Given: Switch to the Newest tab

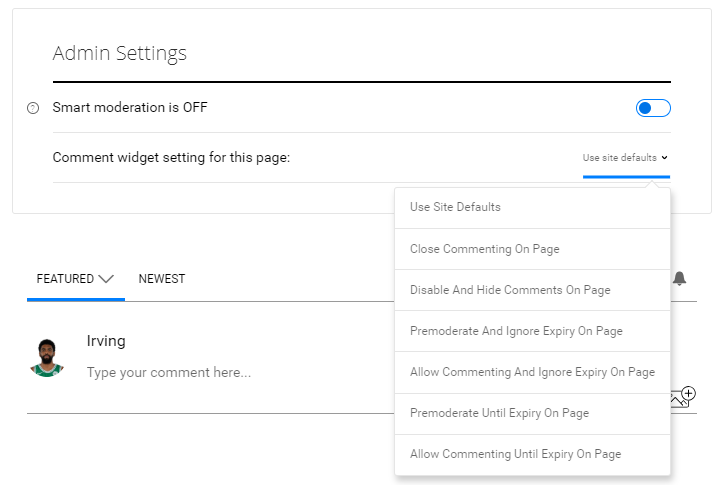Looking at the screenshot, I should pyautogui.click(x=162, y=279).
